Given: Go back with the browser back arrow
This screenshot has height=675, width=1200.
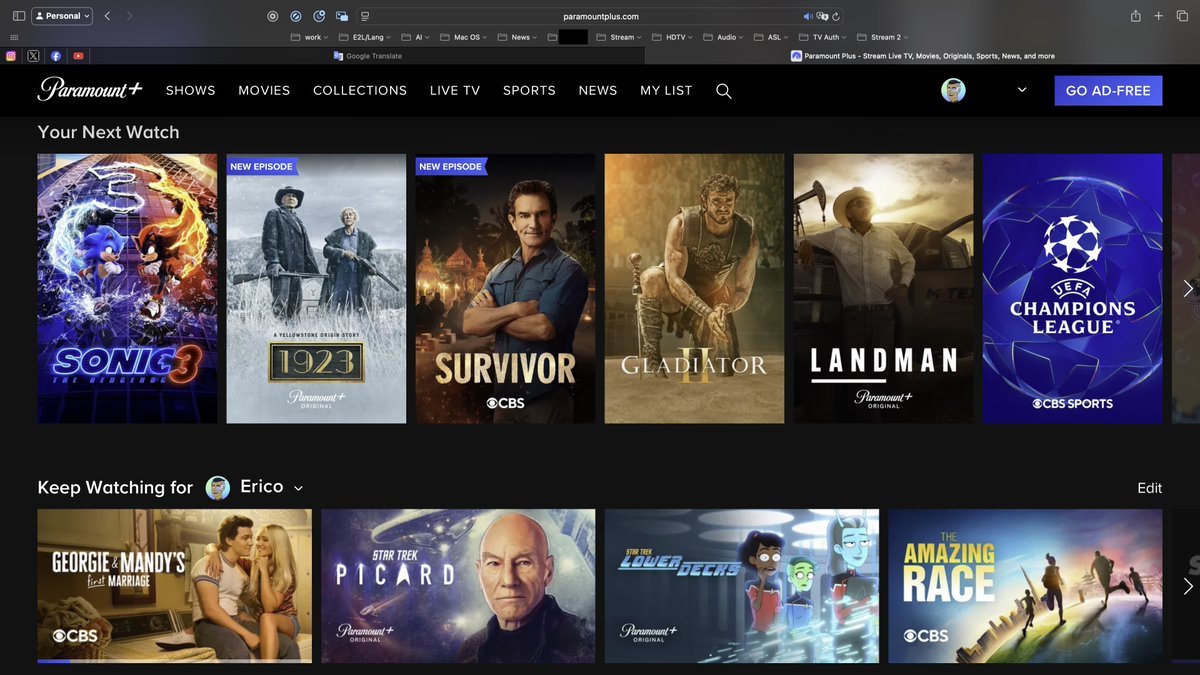Looking at the screenshot, I should pyautogui.click(x=108, y=16).
